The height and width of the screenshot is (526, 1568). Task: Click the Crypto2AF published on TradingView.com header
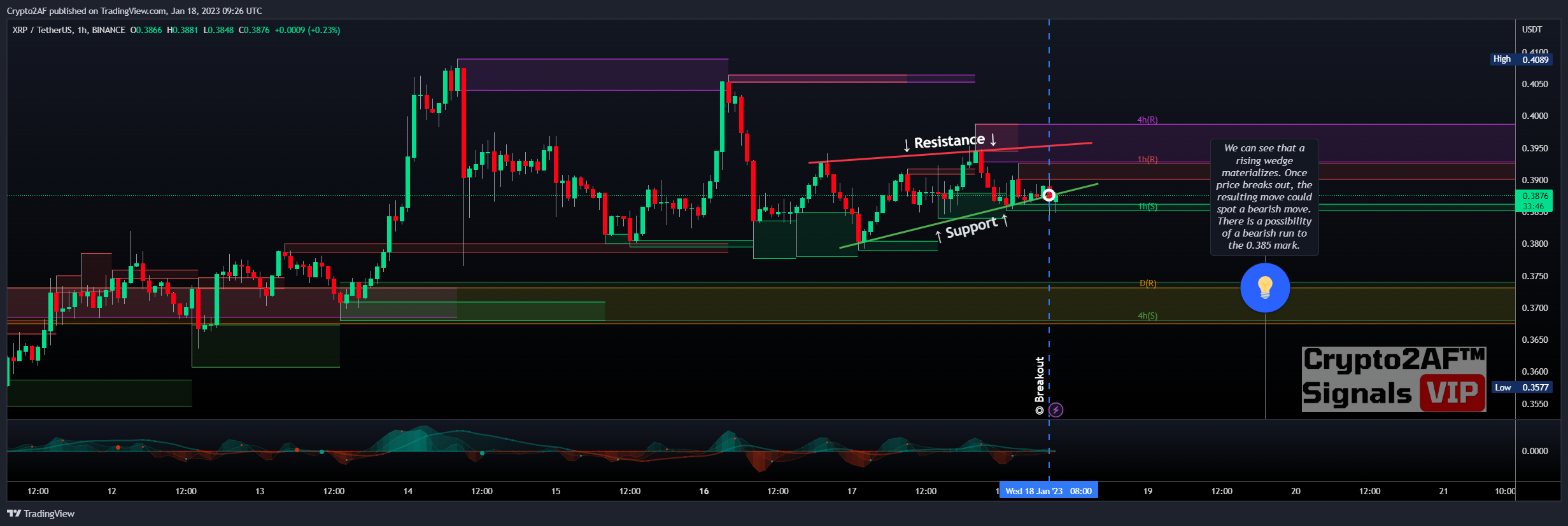point(134,11)
